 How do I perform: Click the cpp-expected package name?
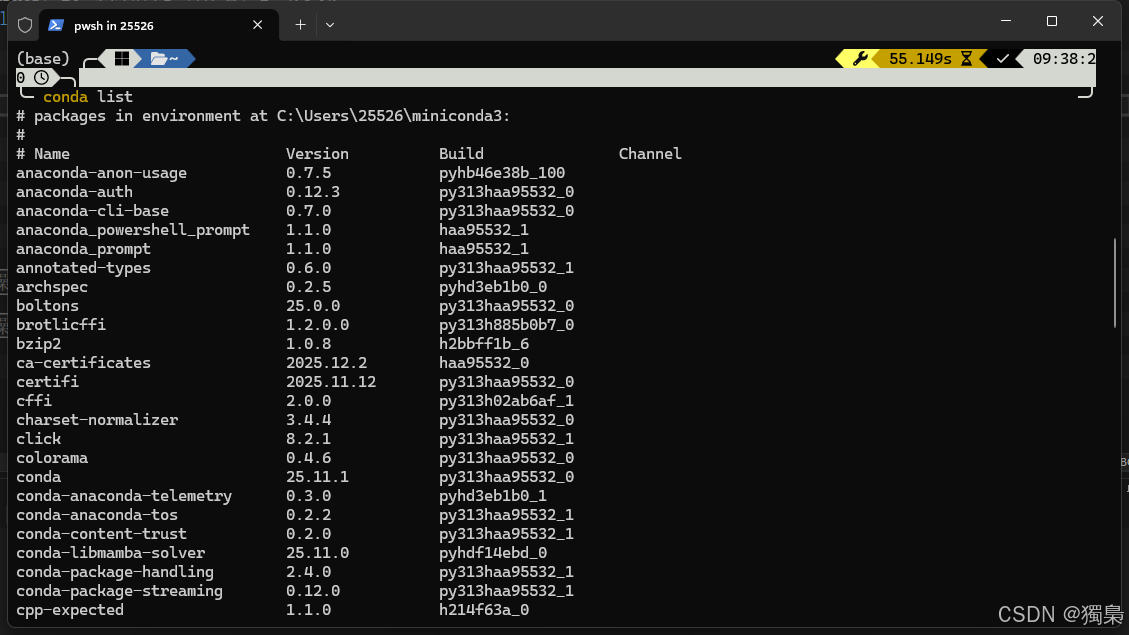[x=70, y=610]
